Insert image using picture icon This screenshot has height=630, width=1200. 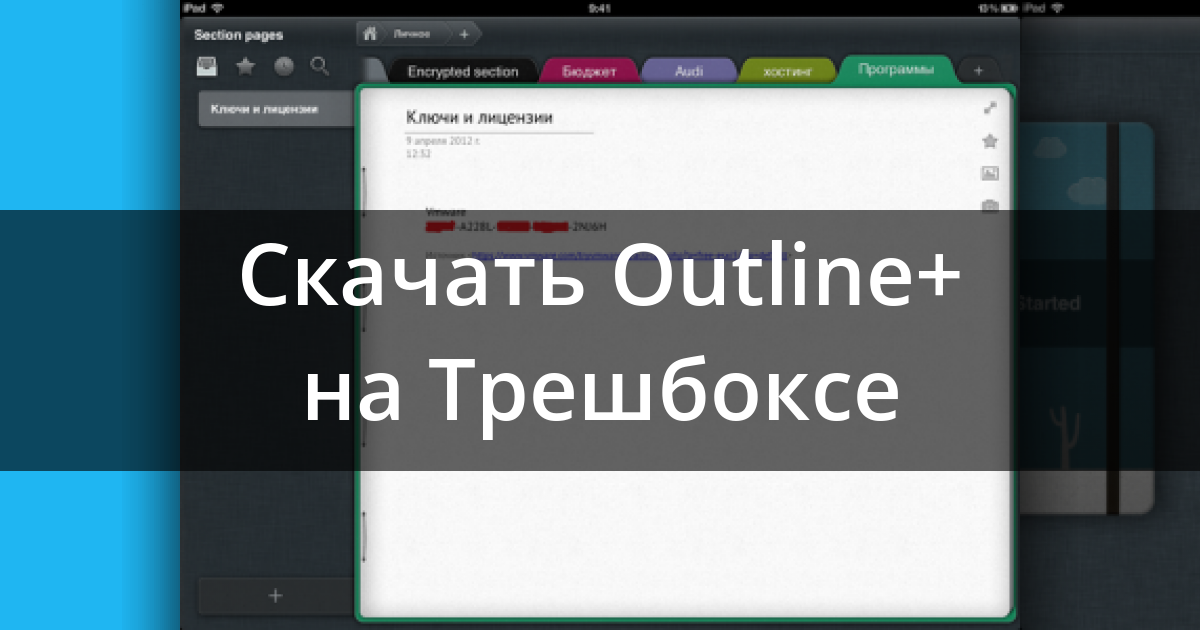coord(990,174)
